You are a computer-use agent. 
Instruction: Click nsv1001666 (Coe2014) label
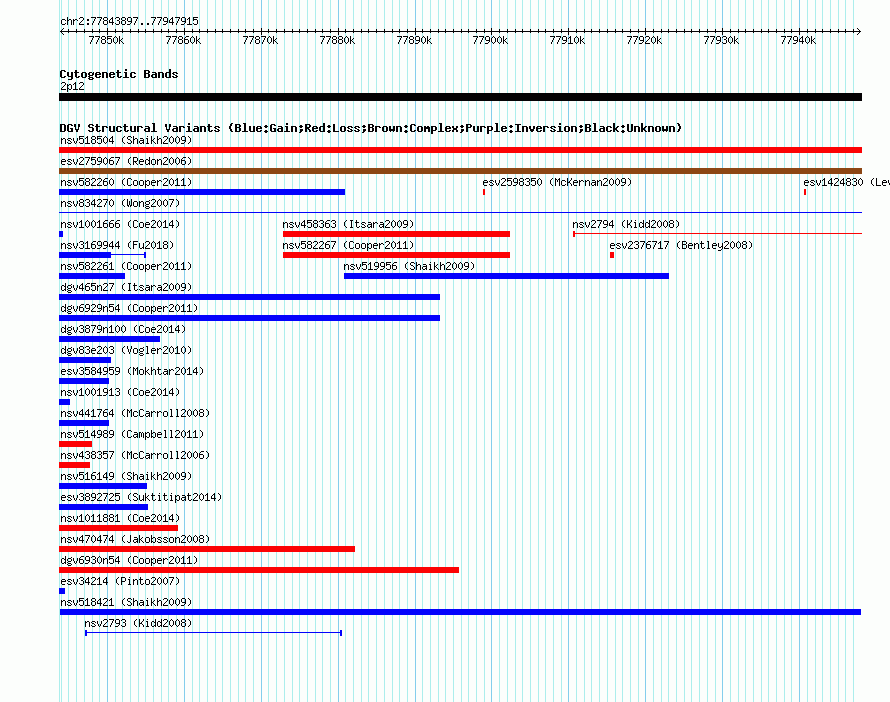[x=120, y=224]
